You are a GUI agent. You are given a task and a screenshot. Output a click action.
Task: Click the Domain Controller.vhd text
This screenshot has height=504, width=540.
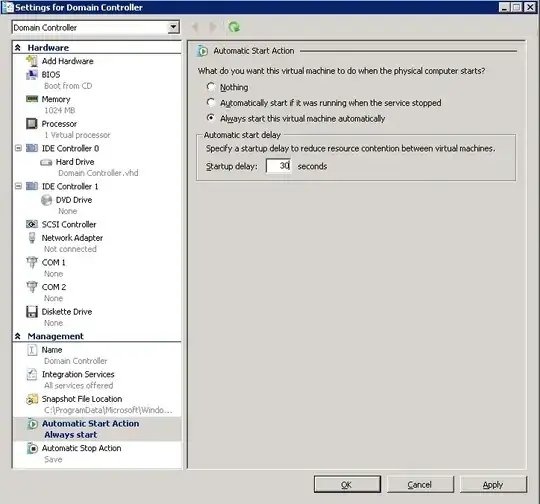98,173
